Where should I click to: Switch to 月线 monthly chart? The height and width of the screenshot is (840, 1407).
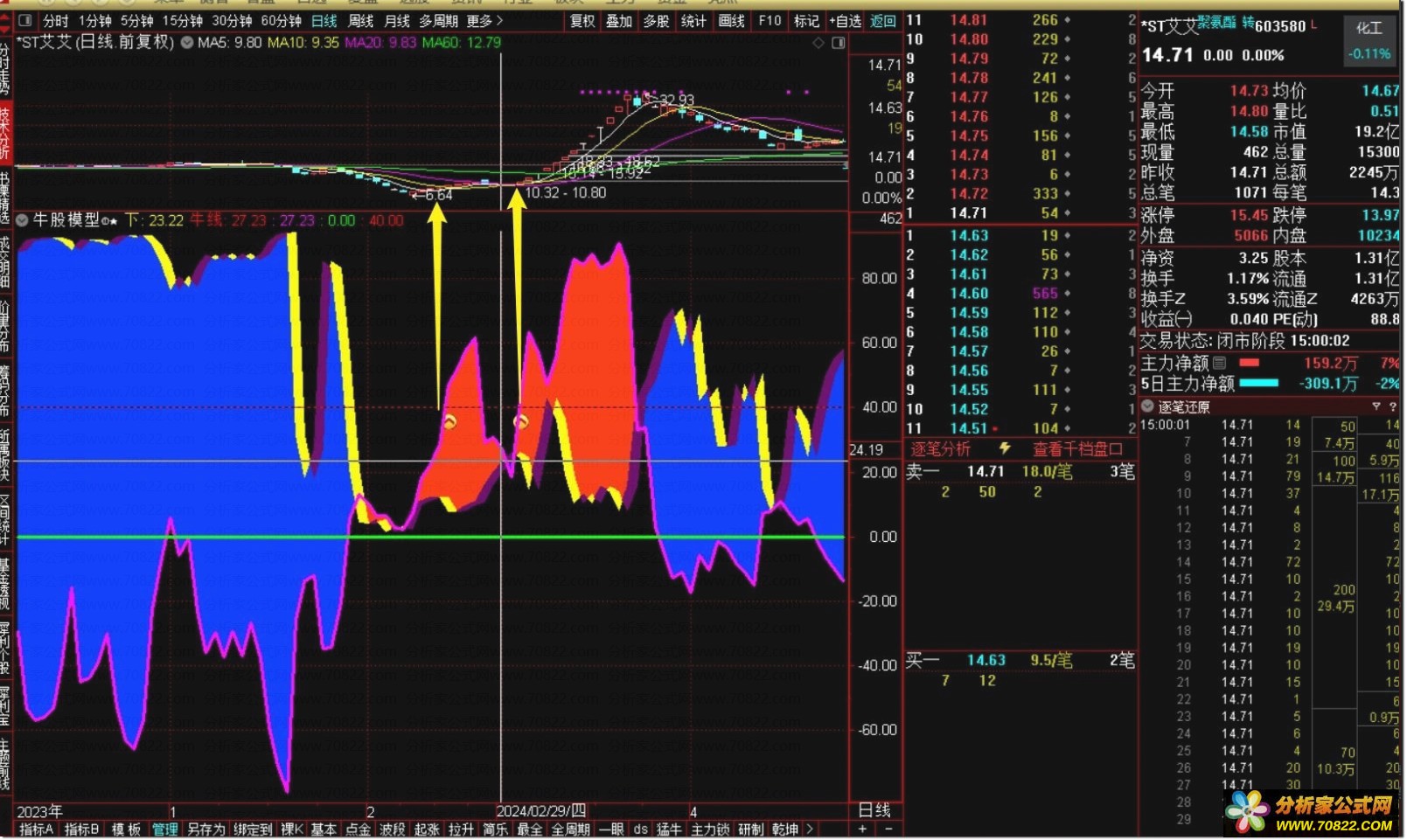pyautogui.click(x=397, y=20)
